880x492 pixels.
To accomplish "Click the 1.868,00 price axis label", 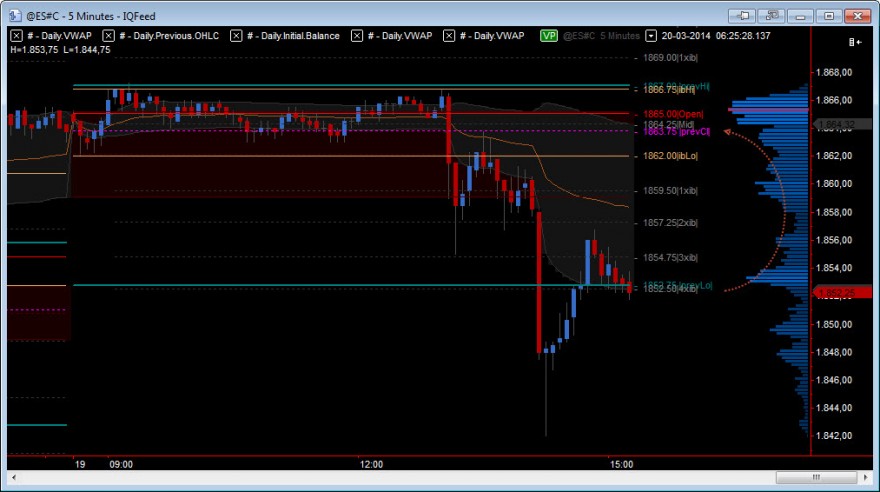I will (833, 72).
